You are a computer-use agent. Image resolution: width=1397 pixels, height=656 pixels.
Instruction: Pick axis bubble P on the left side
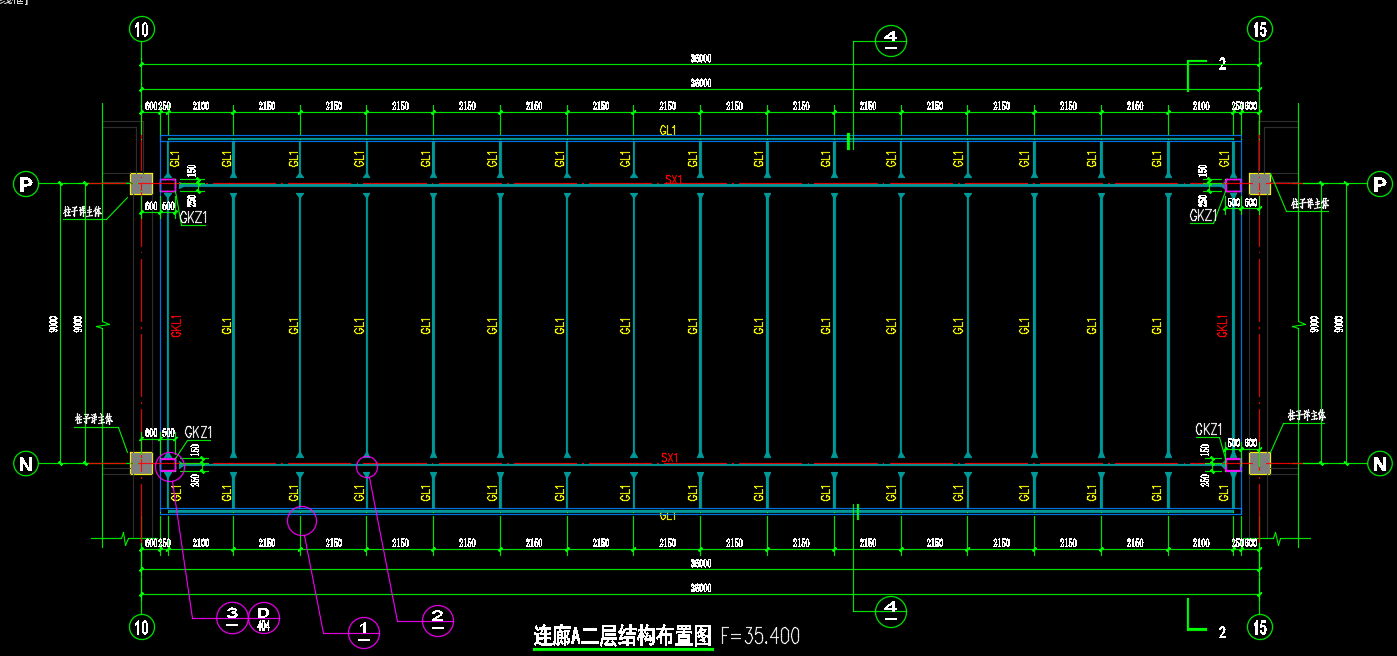[x=26, y=184]
